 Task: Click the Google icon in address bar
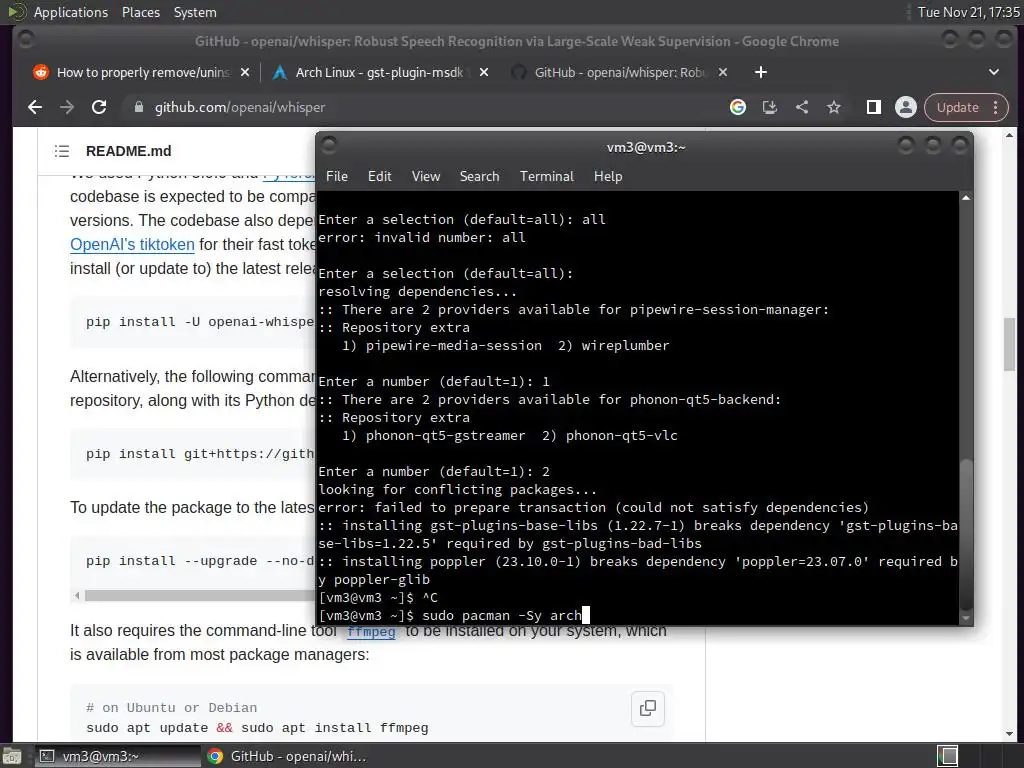(x=738, y=107)
